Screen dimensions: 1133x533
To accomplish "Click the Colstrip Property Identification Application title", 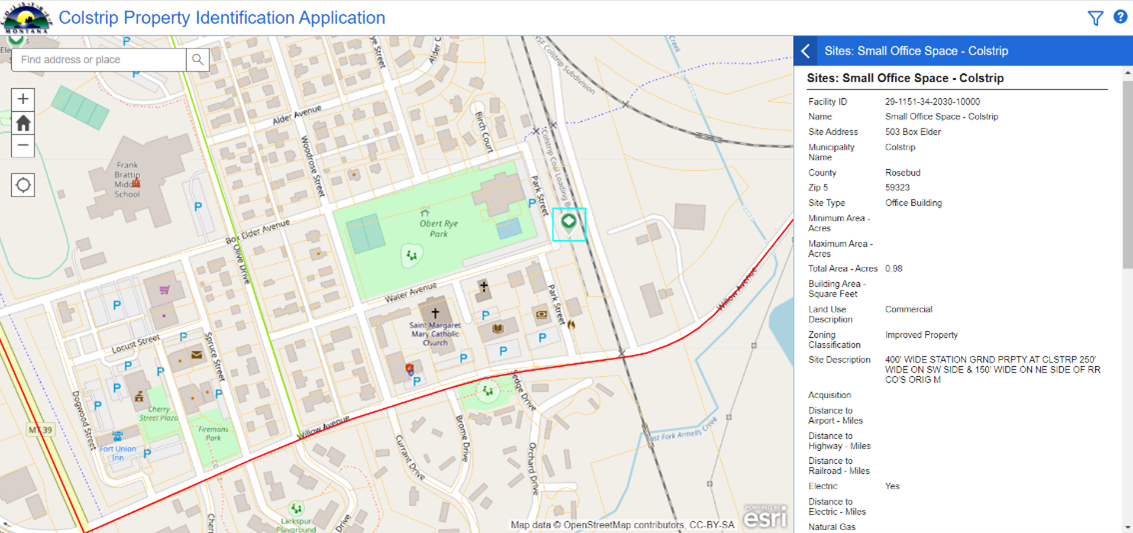I will click(x=222, y=17).
